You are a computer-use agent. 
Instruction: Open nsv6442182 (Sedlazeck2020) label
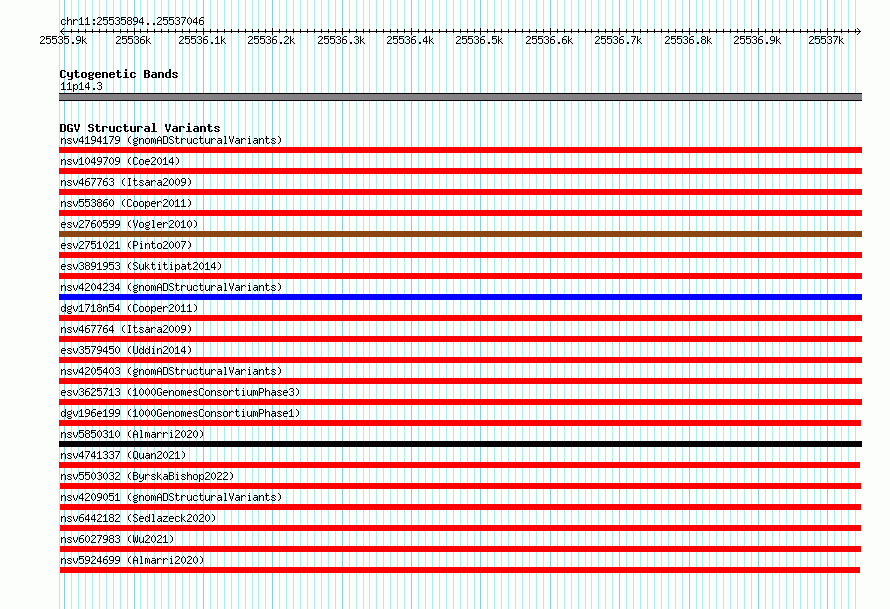click(x=138, y=518)
